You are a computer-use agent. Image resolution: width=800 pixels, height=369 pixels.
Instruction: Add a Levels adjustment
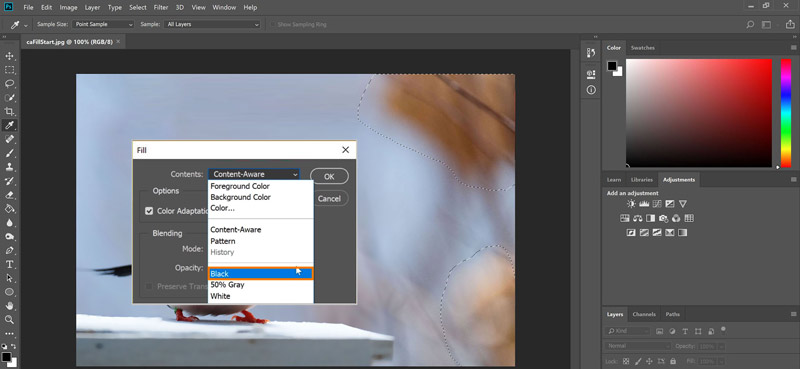pos(644,204)
